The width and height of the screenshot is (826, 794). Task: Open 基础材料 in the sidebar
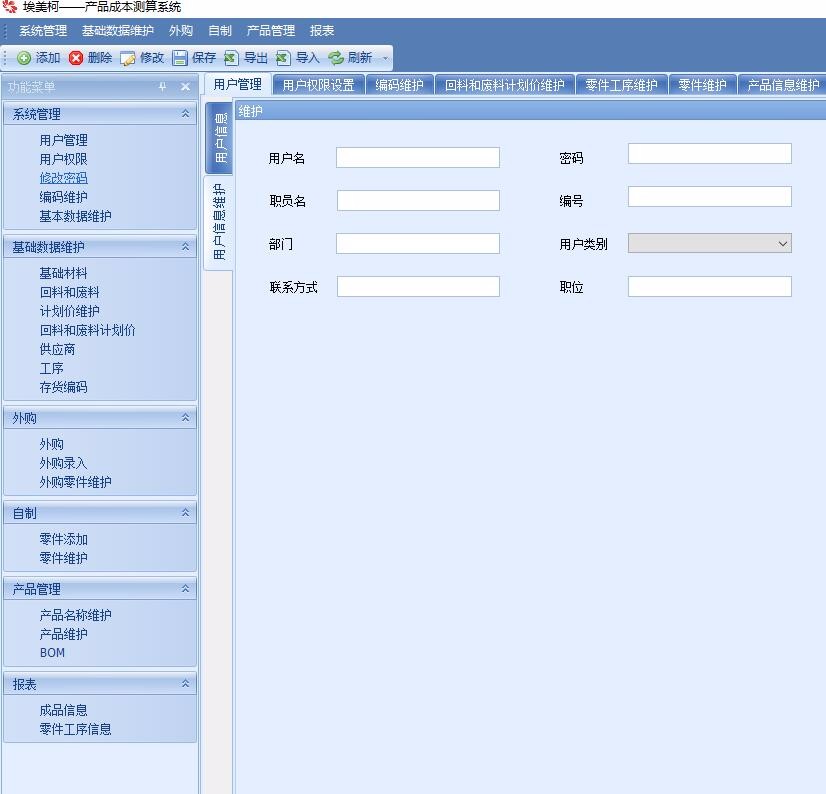point(63,273)
